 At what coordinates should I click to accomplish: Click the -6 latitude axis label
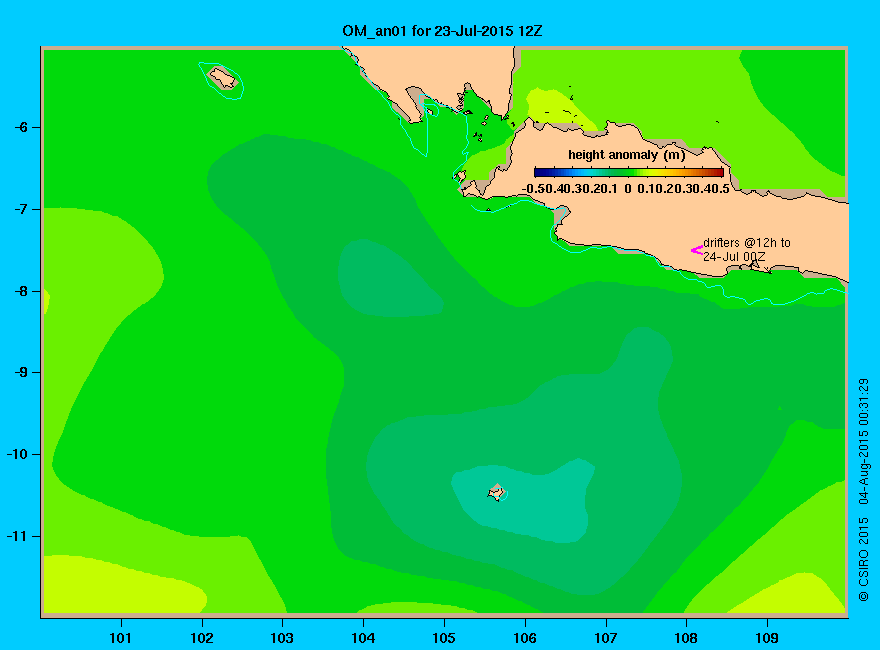point(21,127)
